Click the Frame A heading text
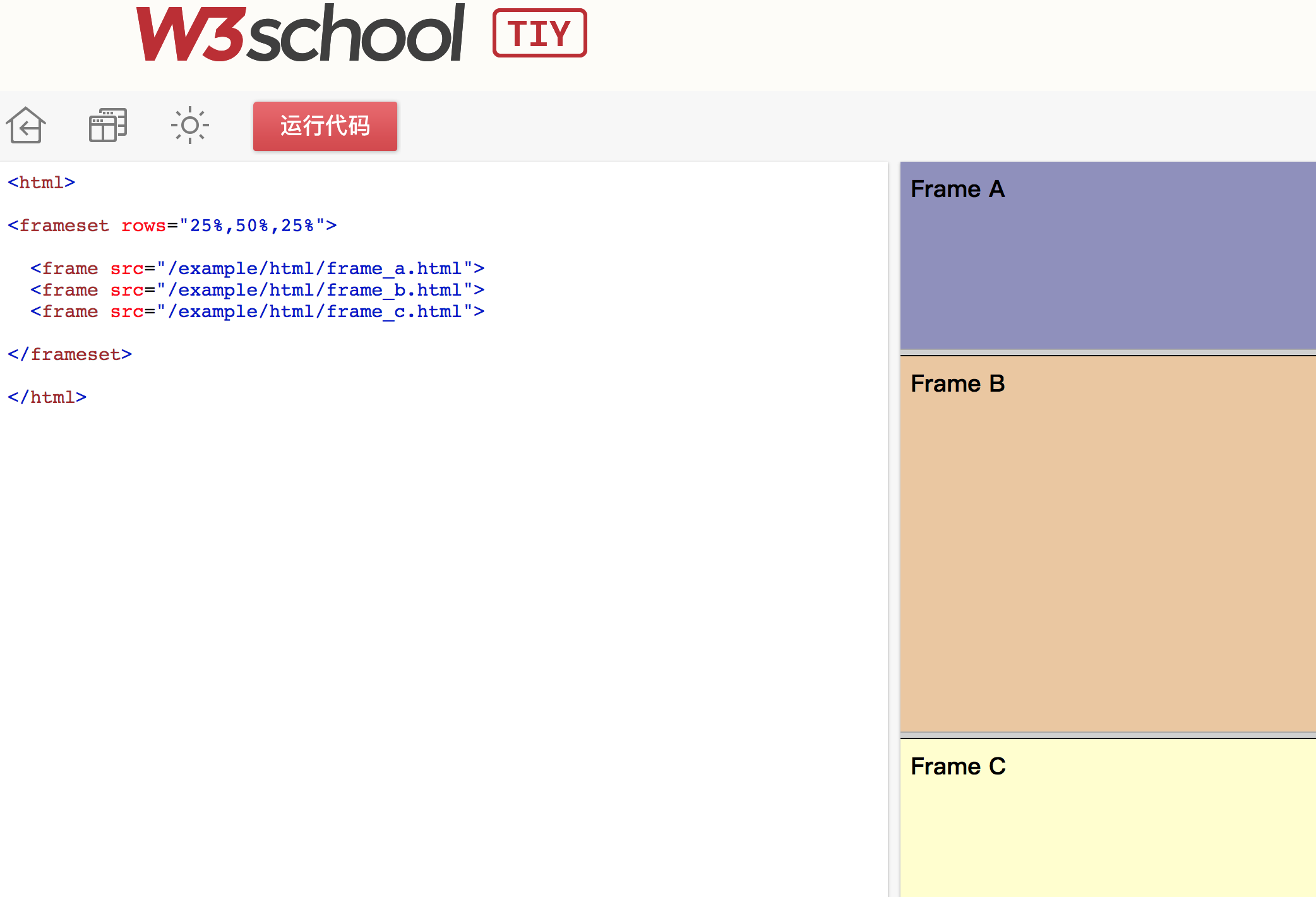 pos(957,190)
